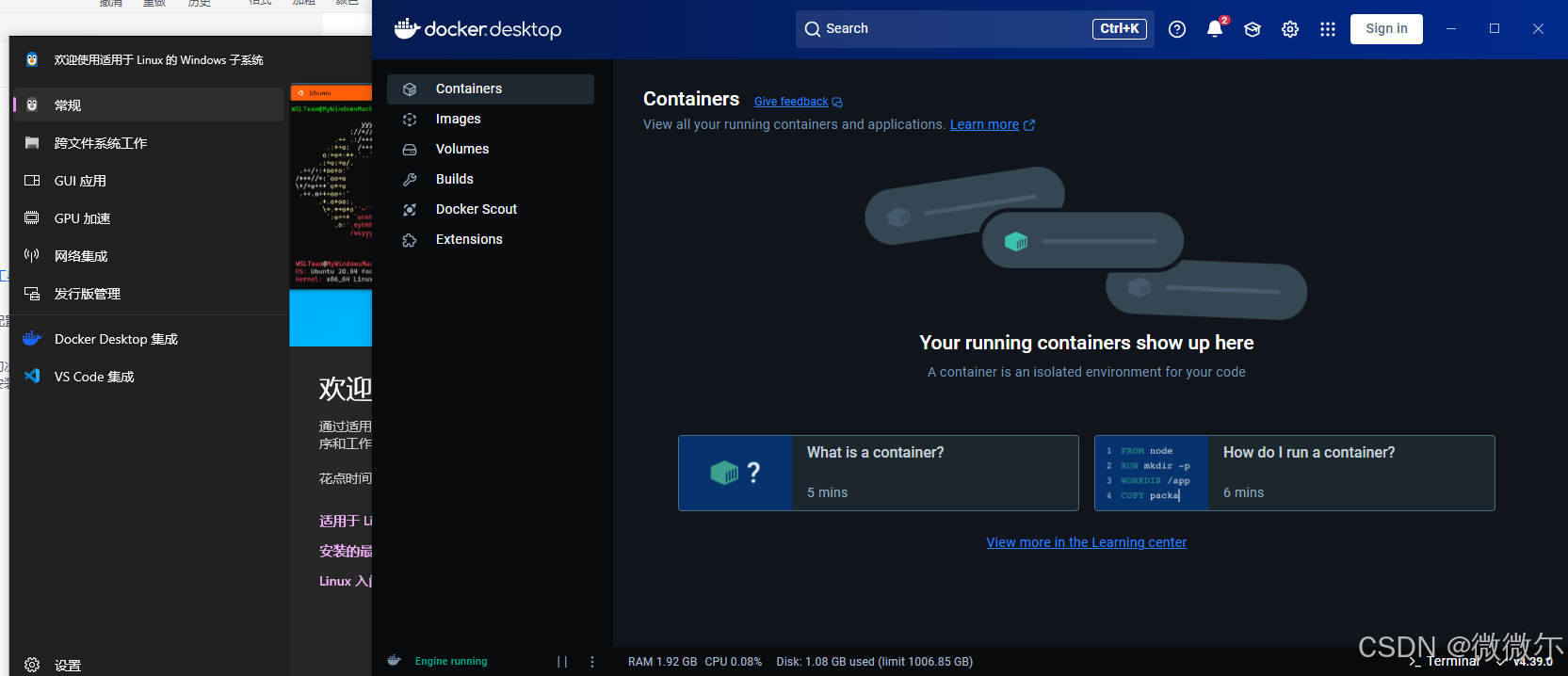Open notifications bell icon
Screen dimensions: 1568x676
click(x=1215, y=29)
